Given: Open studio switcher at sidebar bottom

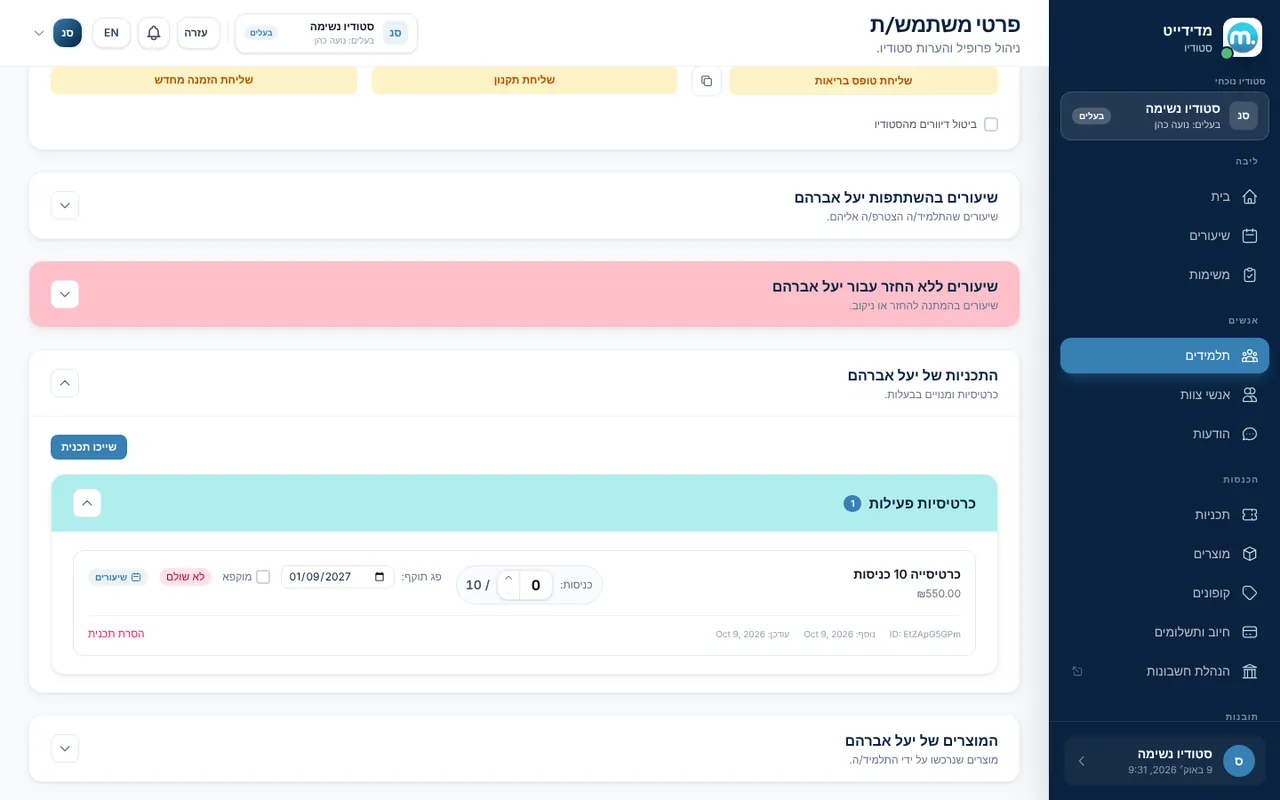Looking at the screenshot, I should tap(1165, 761).
